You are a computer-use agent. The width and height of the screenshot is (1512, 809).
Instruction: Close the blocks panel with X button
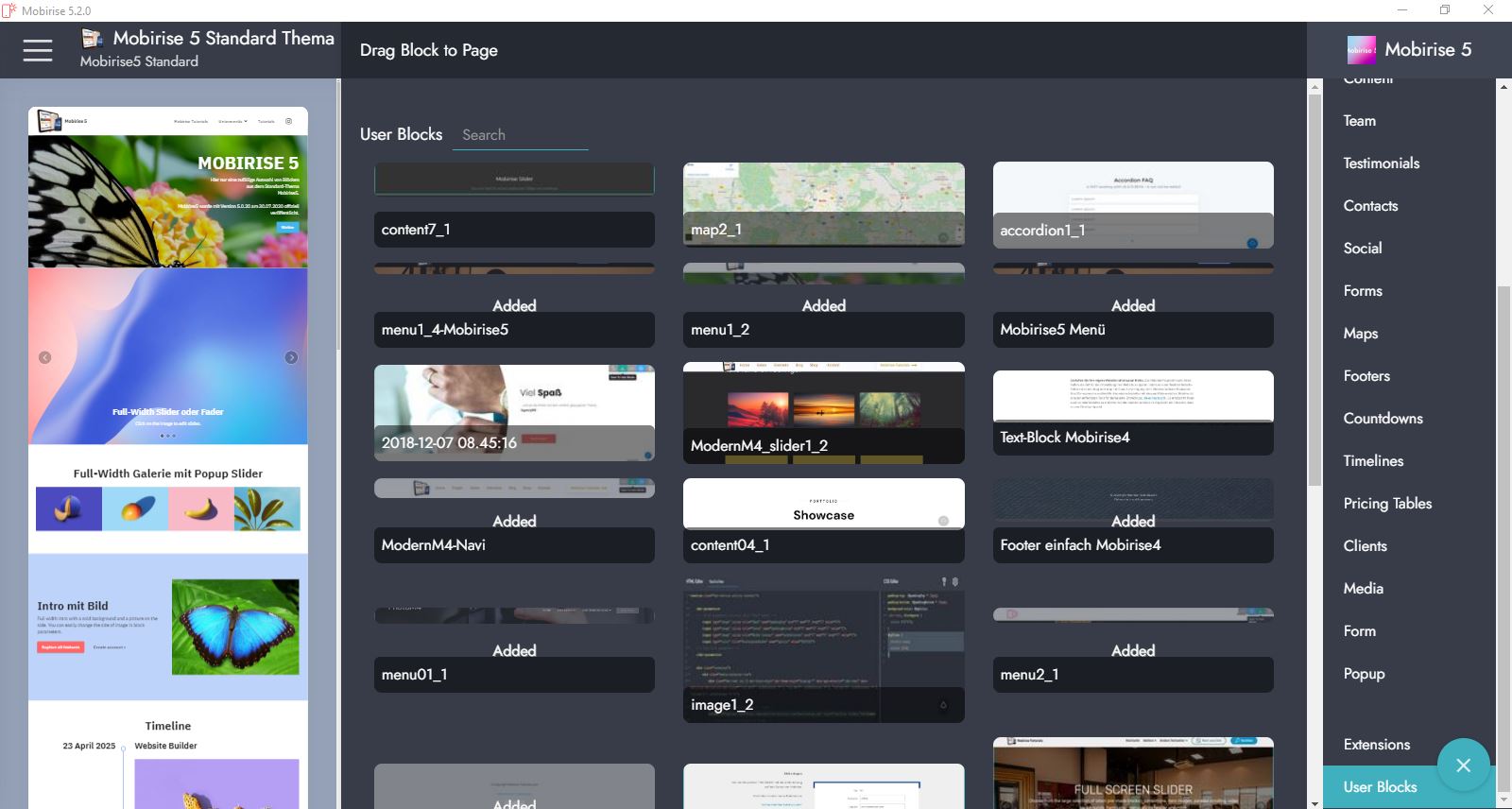pyautogui.click(x=1463, y=765)
